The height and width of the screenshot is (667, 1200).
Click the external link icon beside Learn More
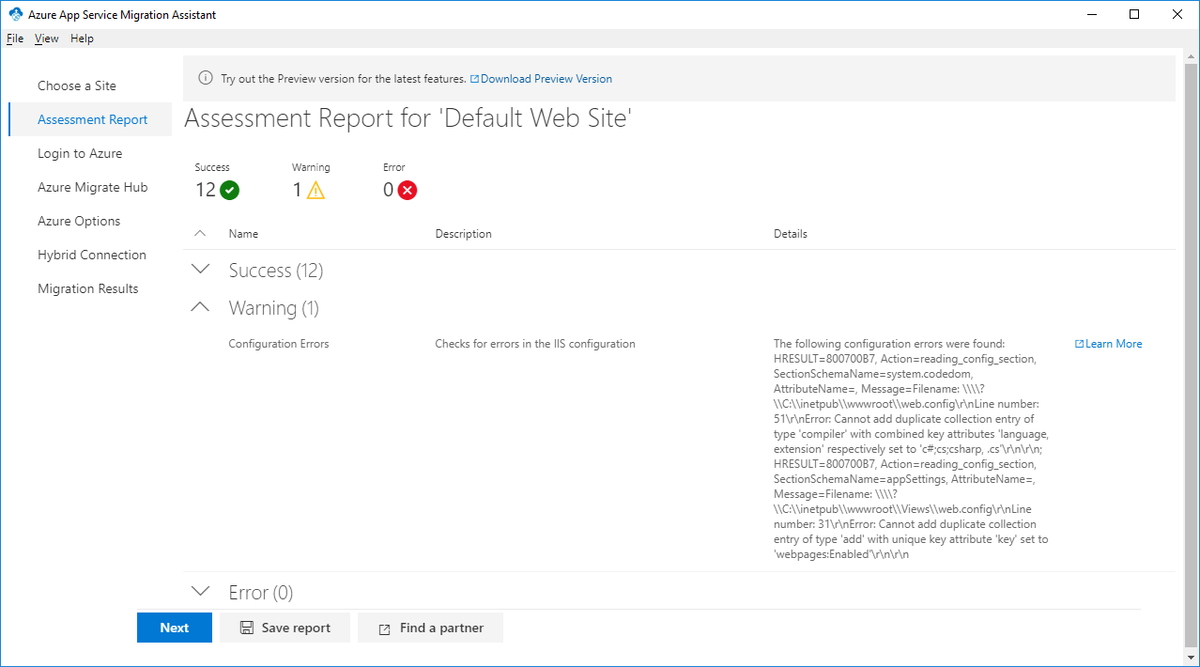(x=1079, y=344)
